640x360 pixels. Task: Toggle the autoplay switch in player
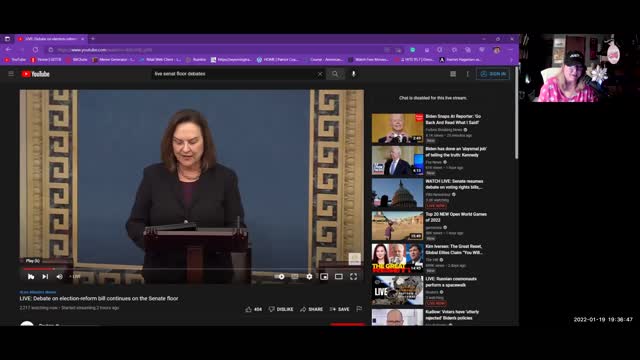(x=280, y=277)
